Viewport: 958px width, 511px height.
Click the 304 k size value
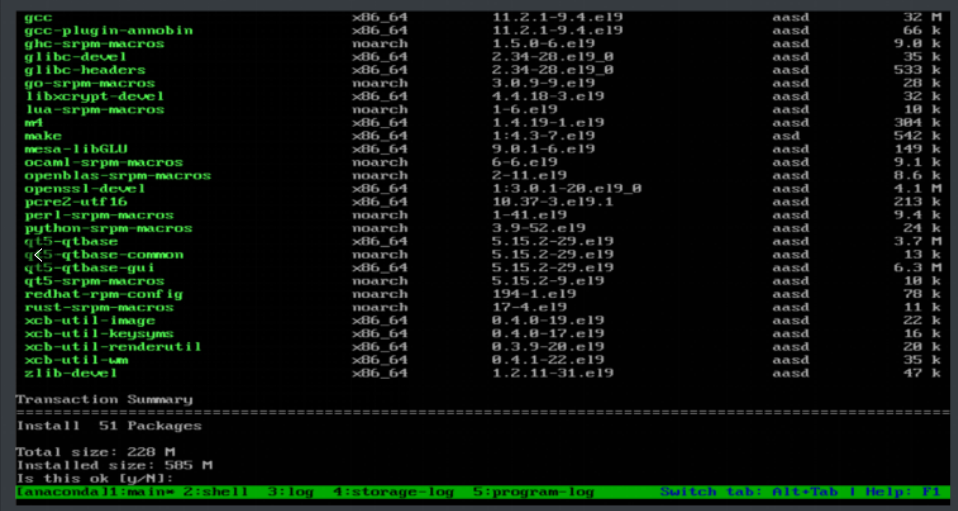[917, 123]
